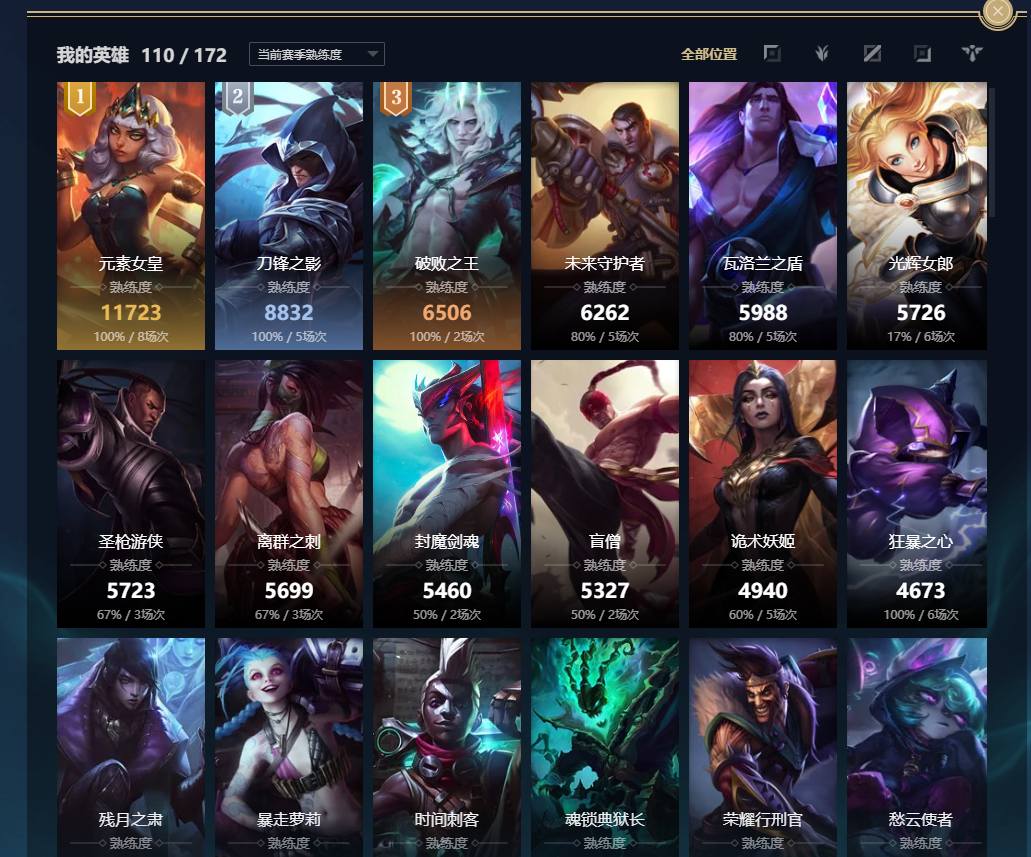Click the scrollbar beside the champion grid
The height and width of the screenshot is (857, 1031).
pos(993,153)
